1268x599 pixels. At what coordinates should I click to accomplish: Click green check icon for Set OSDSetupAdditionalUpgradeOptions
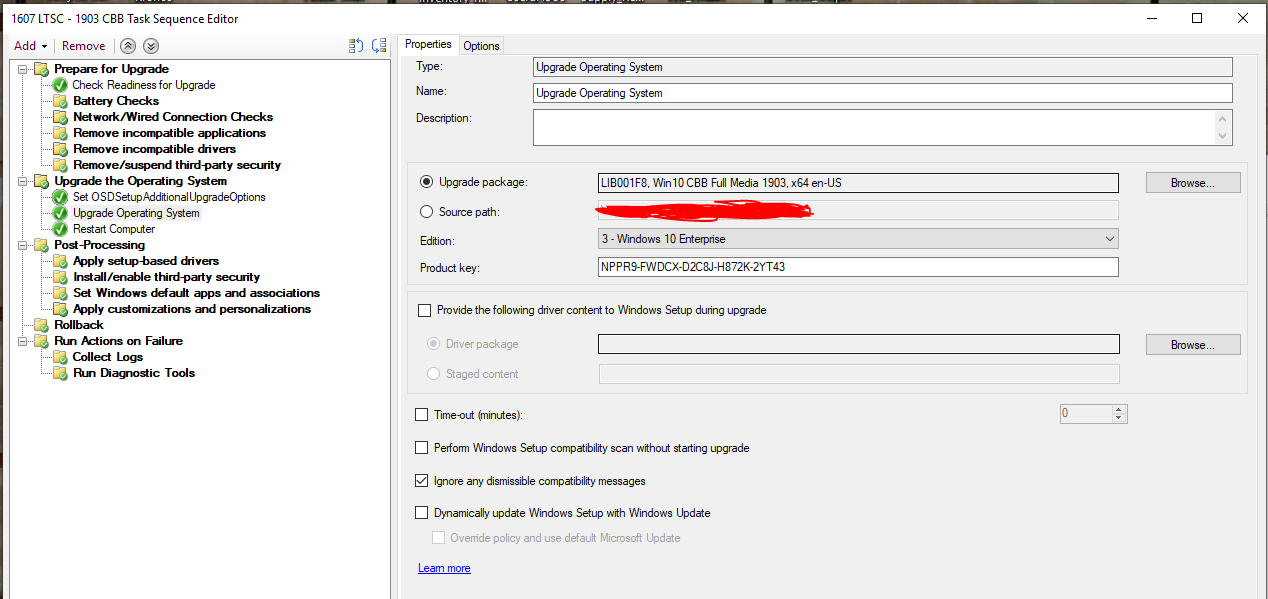[60, 197]
